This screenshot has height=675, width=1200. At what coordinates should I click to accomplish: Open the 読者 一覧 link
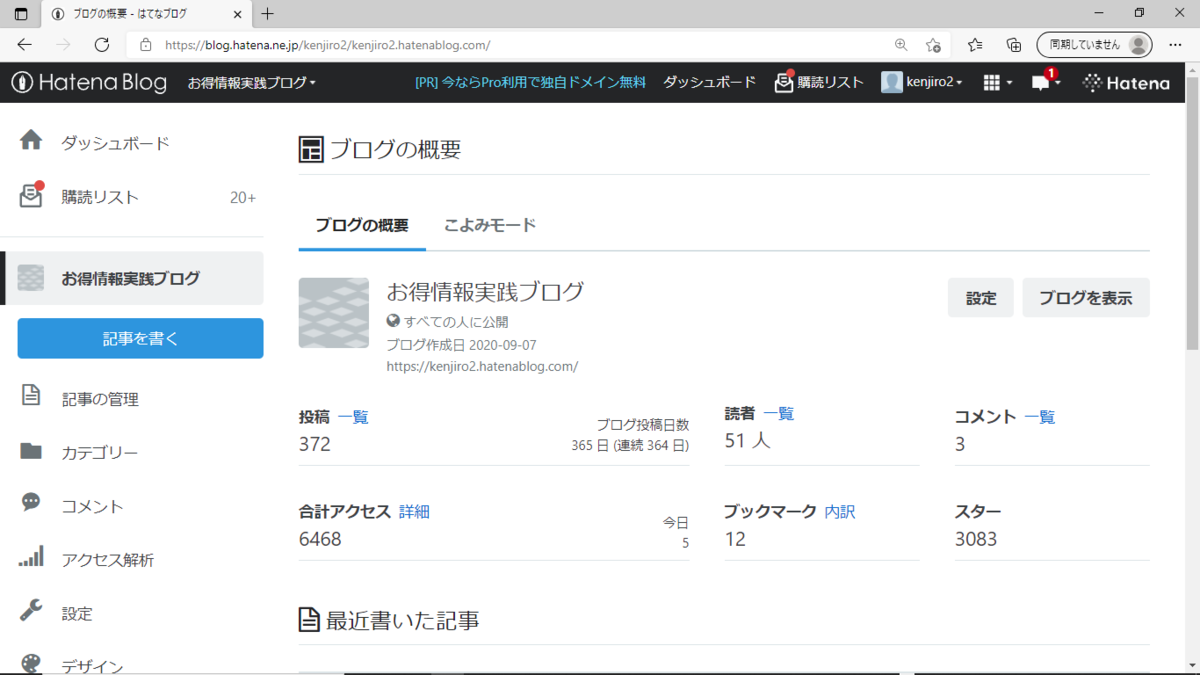pos(779,413)
